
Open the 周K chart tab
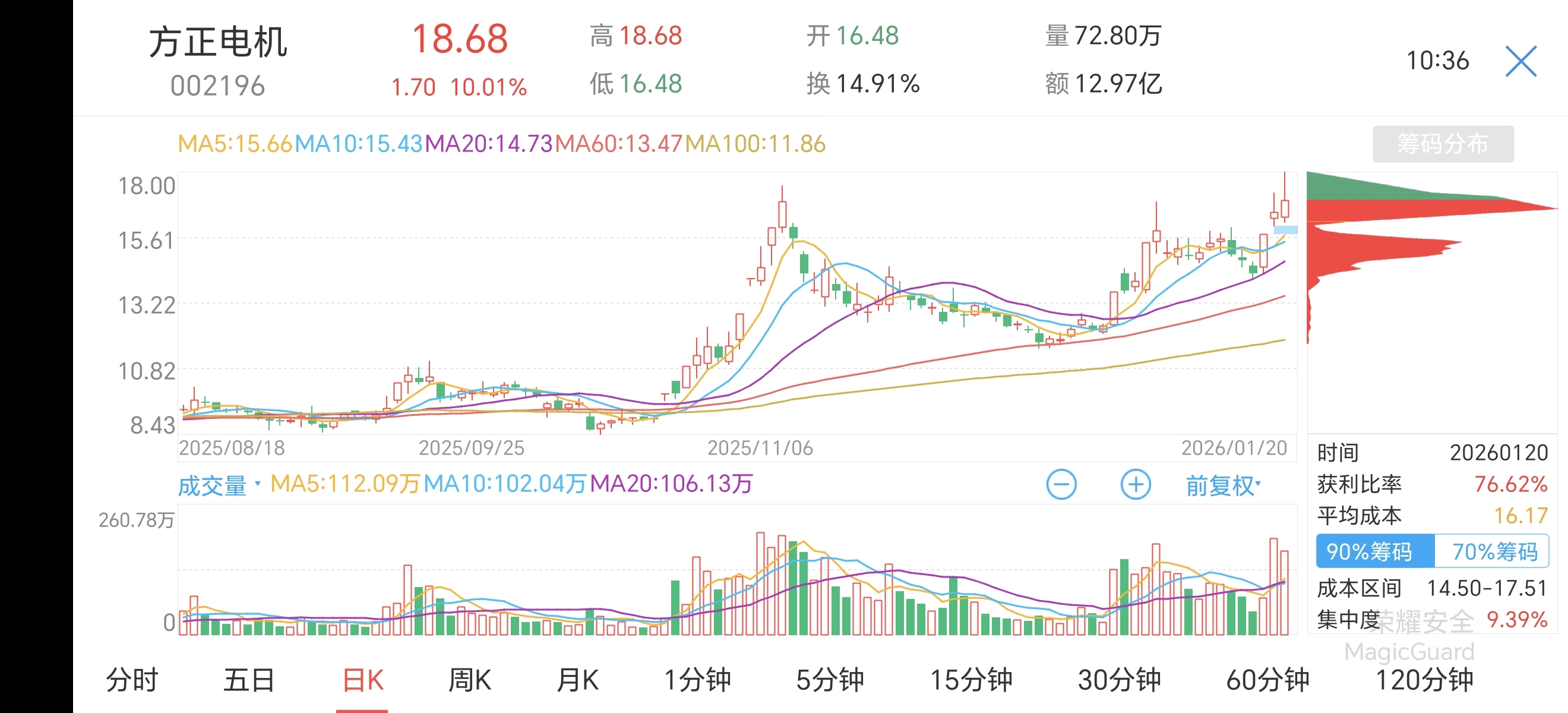(469, 680)
